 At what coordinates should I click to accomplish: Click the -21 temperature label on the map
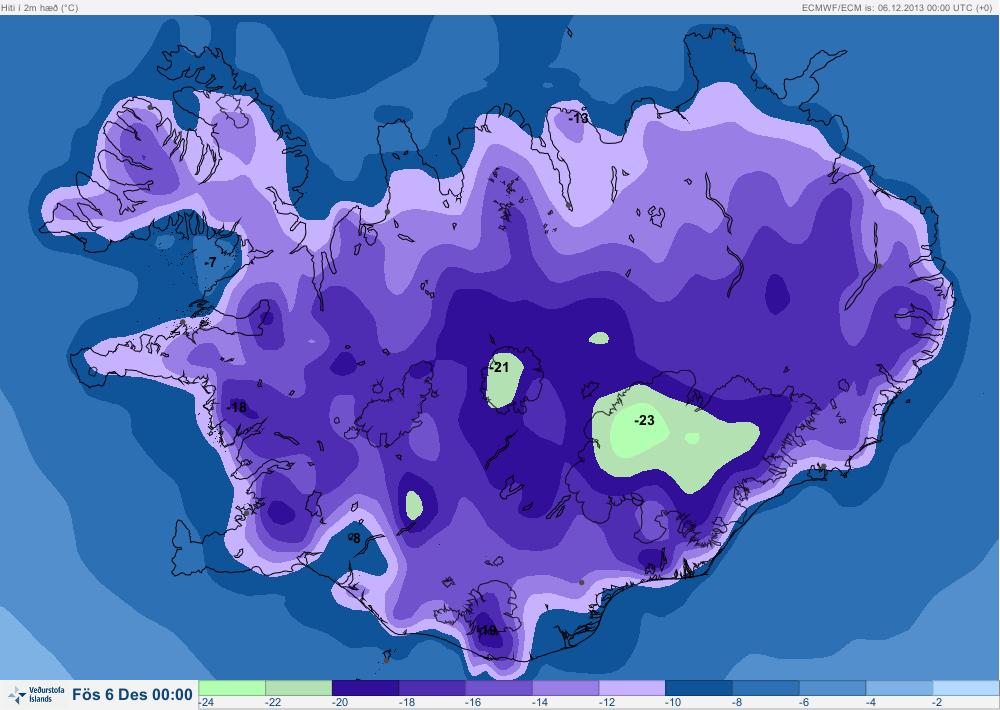pos(499,367)
